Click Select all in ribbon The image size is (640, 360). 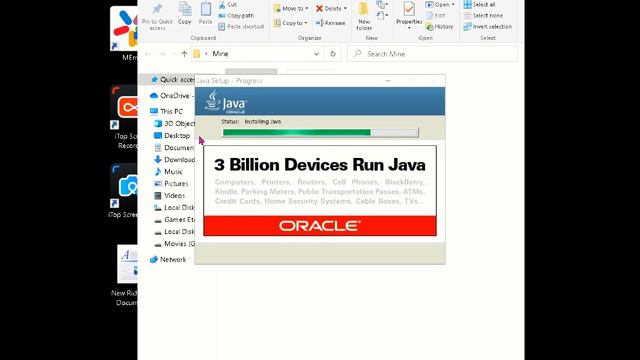[479, 4]
